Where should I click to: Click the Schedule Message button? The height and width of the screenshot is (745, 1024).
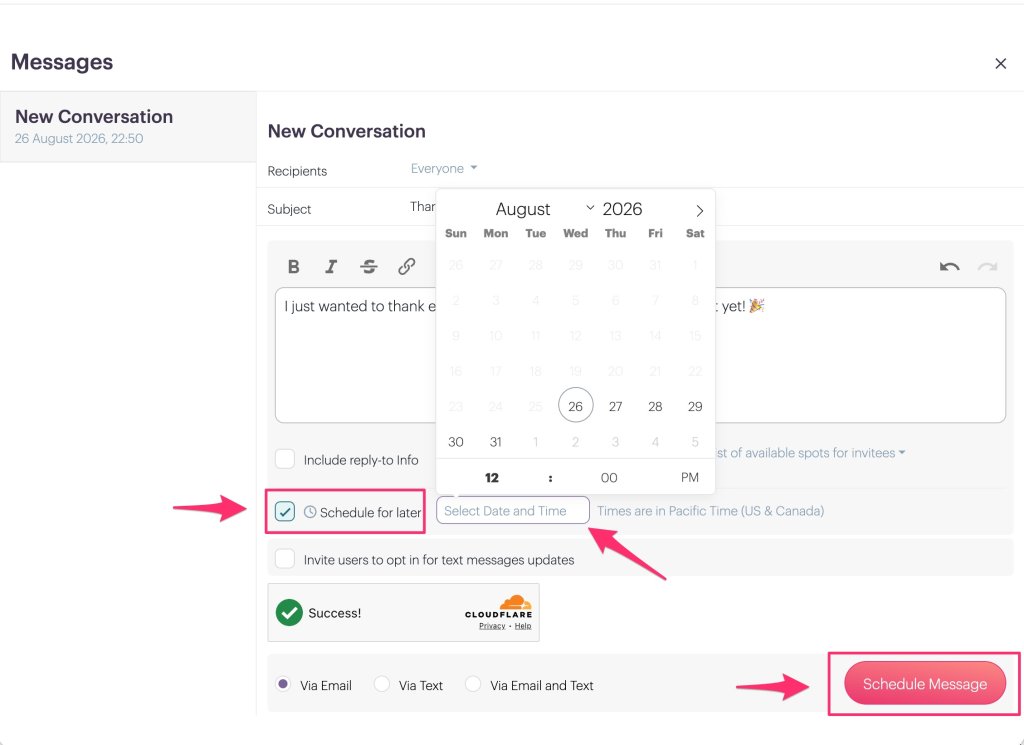coord(925,684)
